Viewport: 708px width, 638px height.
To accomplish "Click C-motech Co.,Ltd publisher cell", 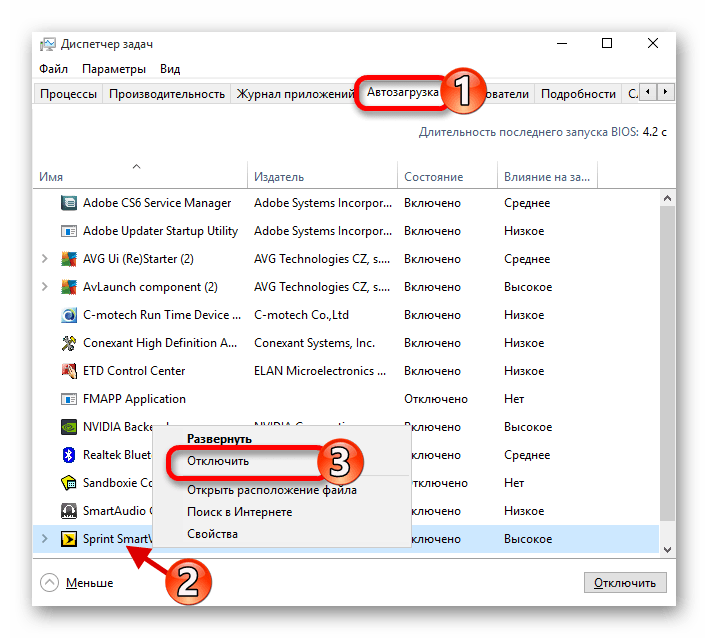I will (x=301, y=315).
